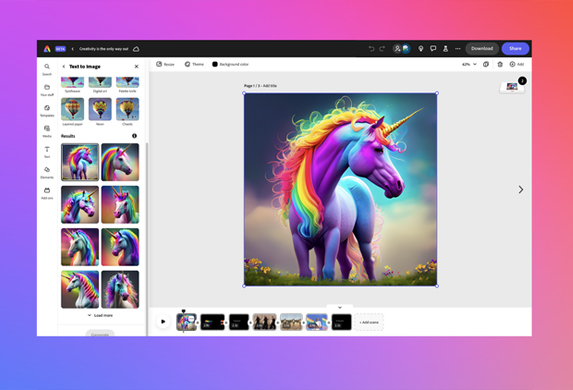
Task: Click Add scene in the timeline
Action: click(369, 322)
